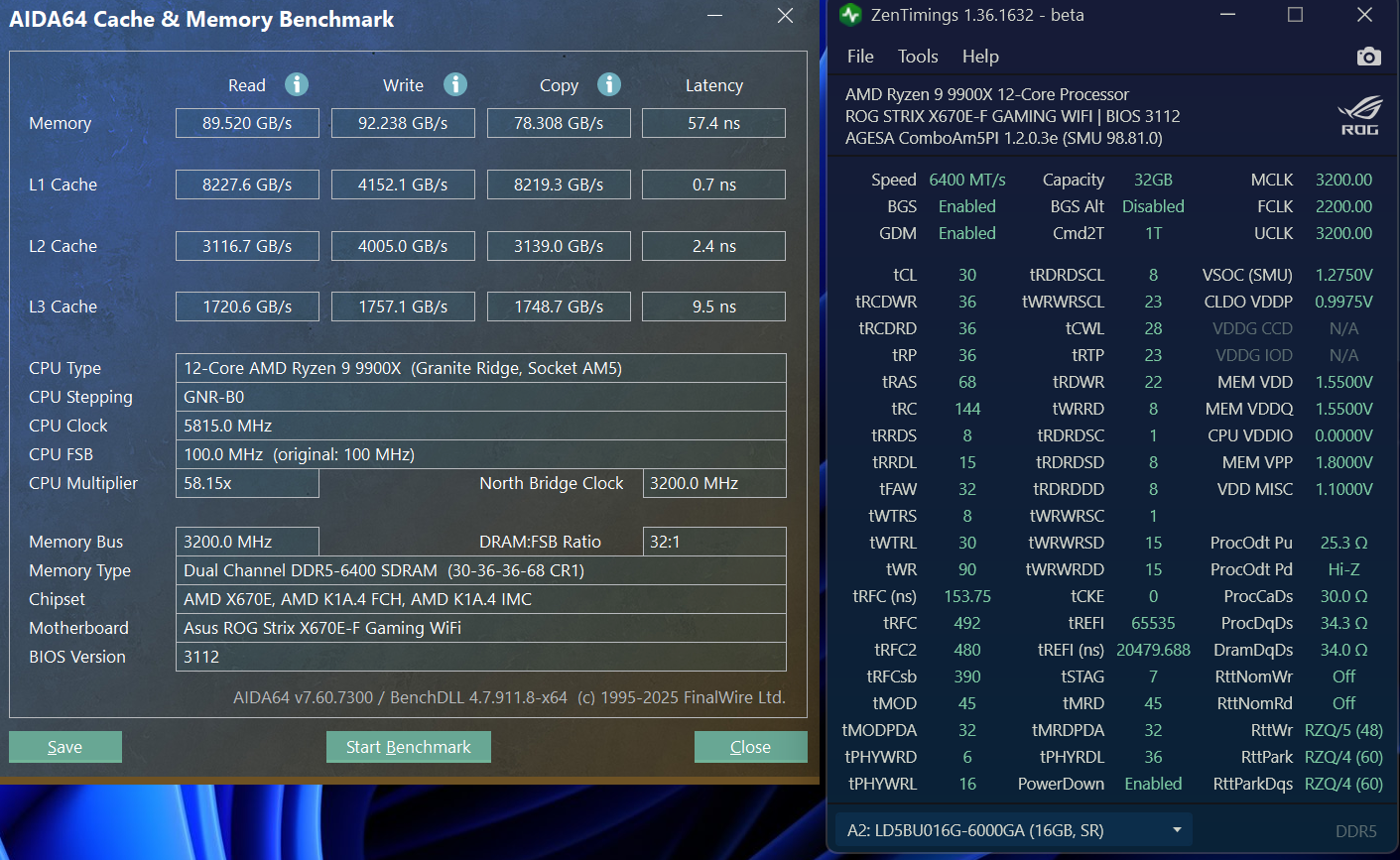Open the Tools menu in ZenTimings
This screenshot has width=1400, height=860.
pyautogui.click(x=918, y=57)
